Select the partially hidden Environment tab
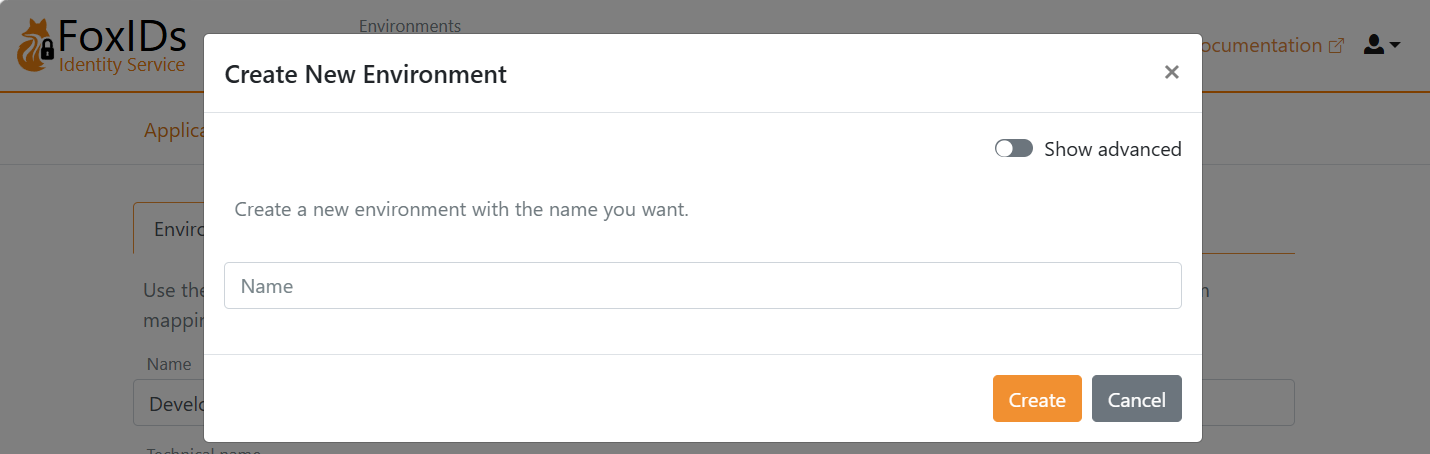Screen dimensions: 1430x454 (x=169, y=229)
